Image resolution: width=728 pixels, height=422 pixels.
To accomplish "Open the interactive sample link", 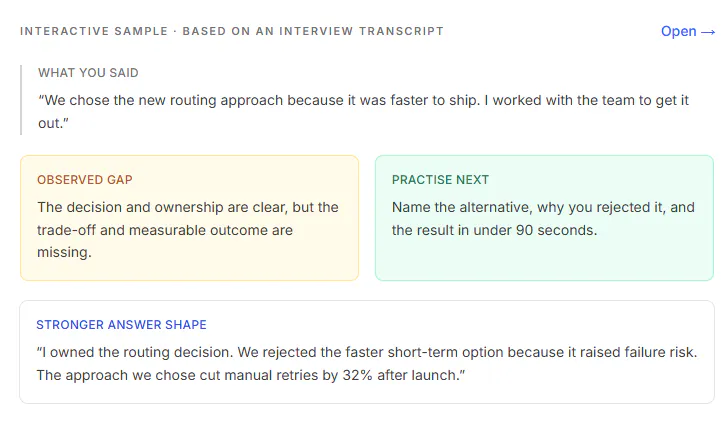I will pos(688,31).
